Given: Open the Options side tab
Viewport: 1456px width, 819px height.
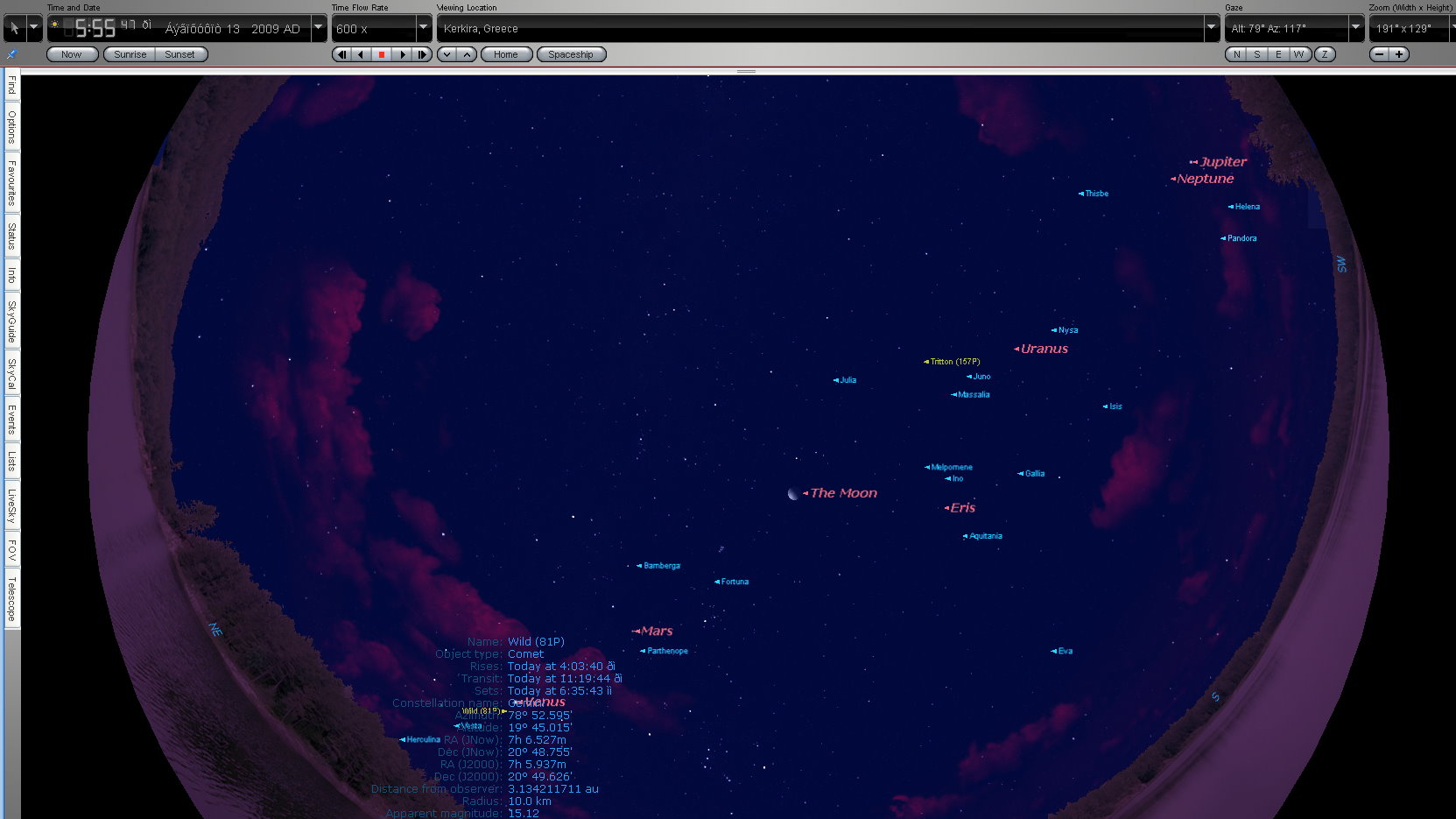Looking at the screenshot, I should [x=11, y=127].
